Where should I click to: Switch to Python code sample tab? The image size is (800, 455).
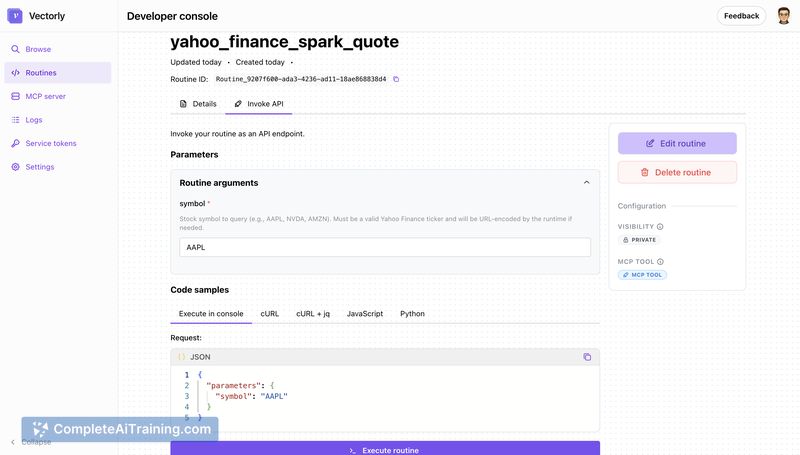click(x=412, y=313)
